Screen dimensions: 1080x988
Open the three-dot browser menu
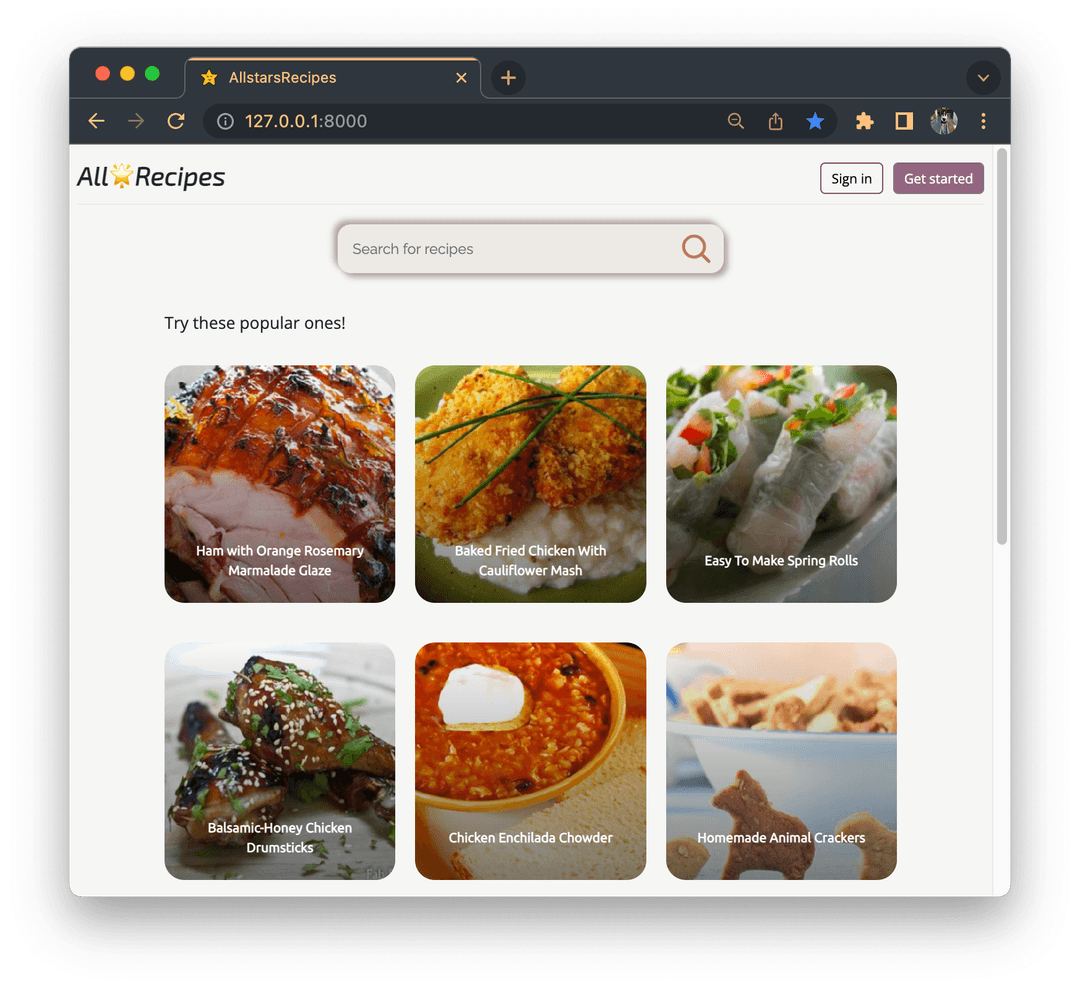tap(984, 121)
